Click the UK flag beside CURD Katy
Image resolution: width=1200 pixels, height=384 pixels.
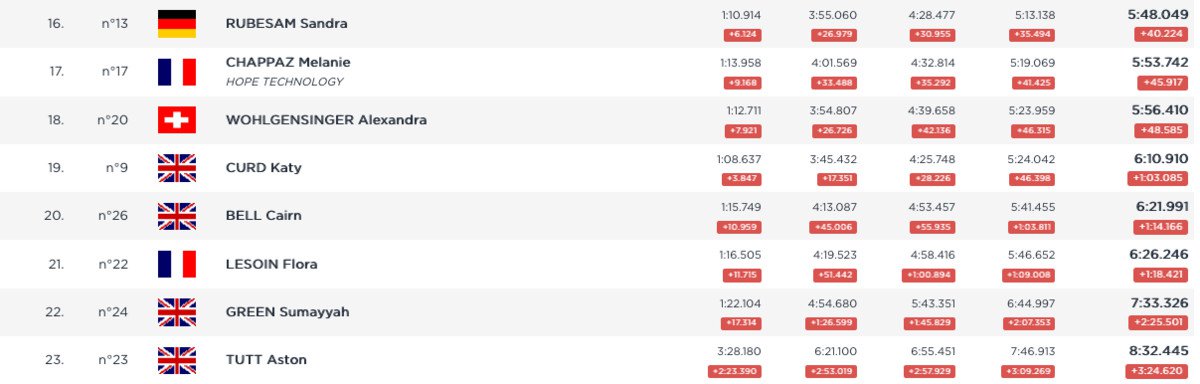pos(177,168)
